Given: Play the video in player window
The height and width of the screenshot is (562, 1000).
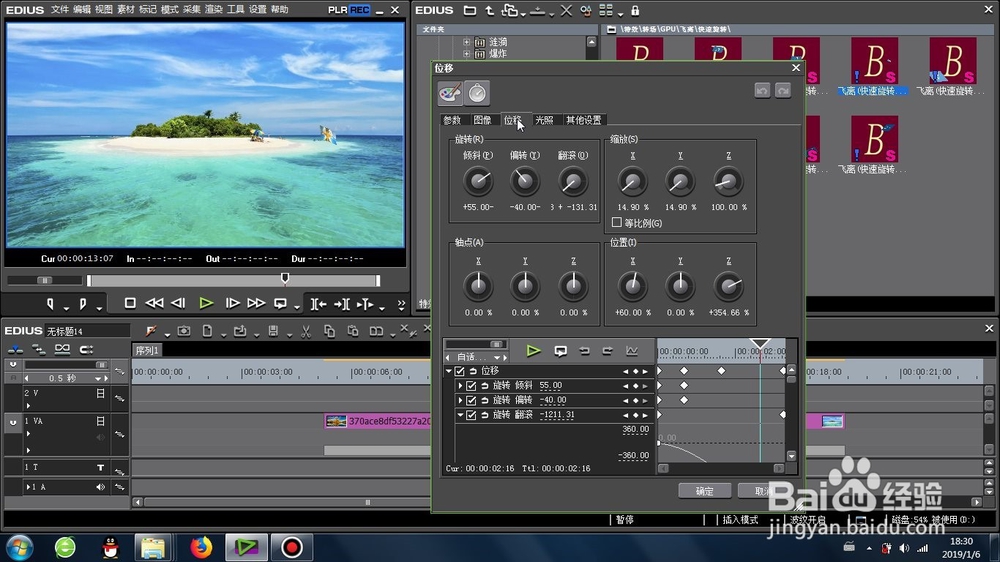Looking at the screenshot, I should click(205, 304).
